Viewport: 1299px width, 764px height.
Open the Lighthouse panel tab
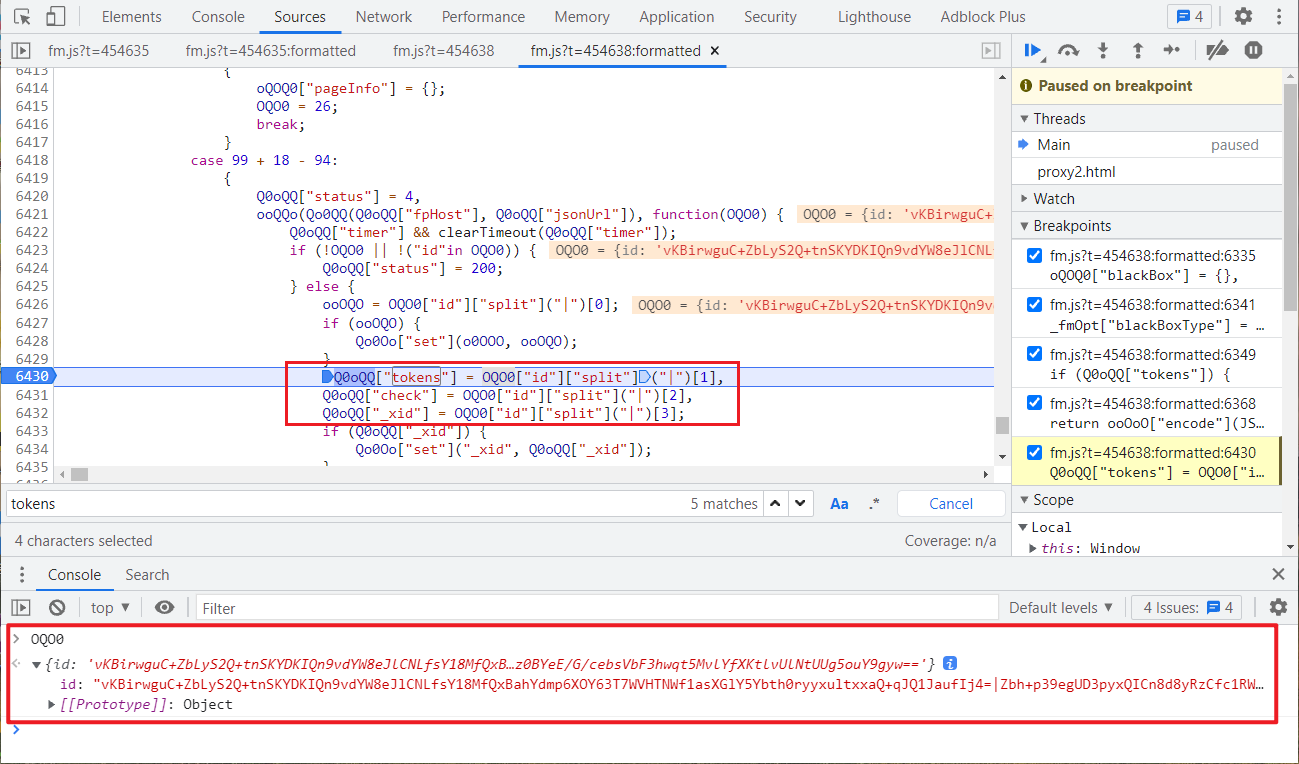(x=874, y=17)
